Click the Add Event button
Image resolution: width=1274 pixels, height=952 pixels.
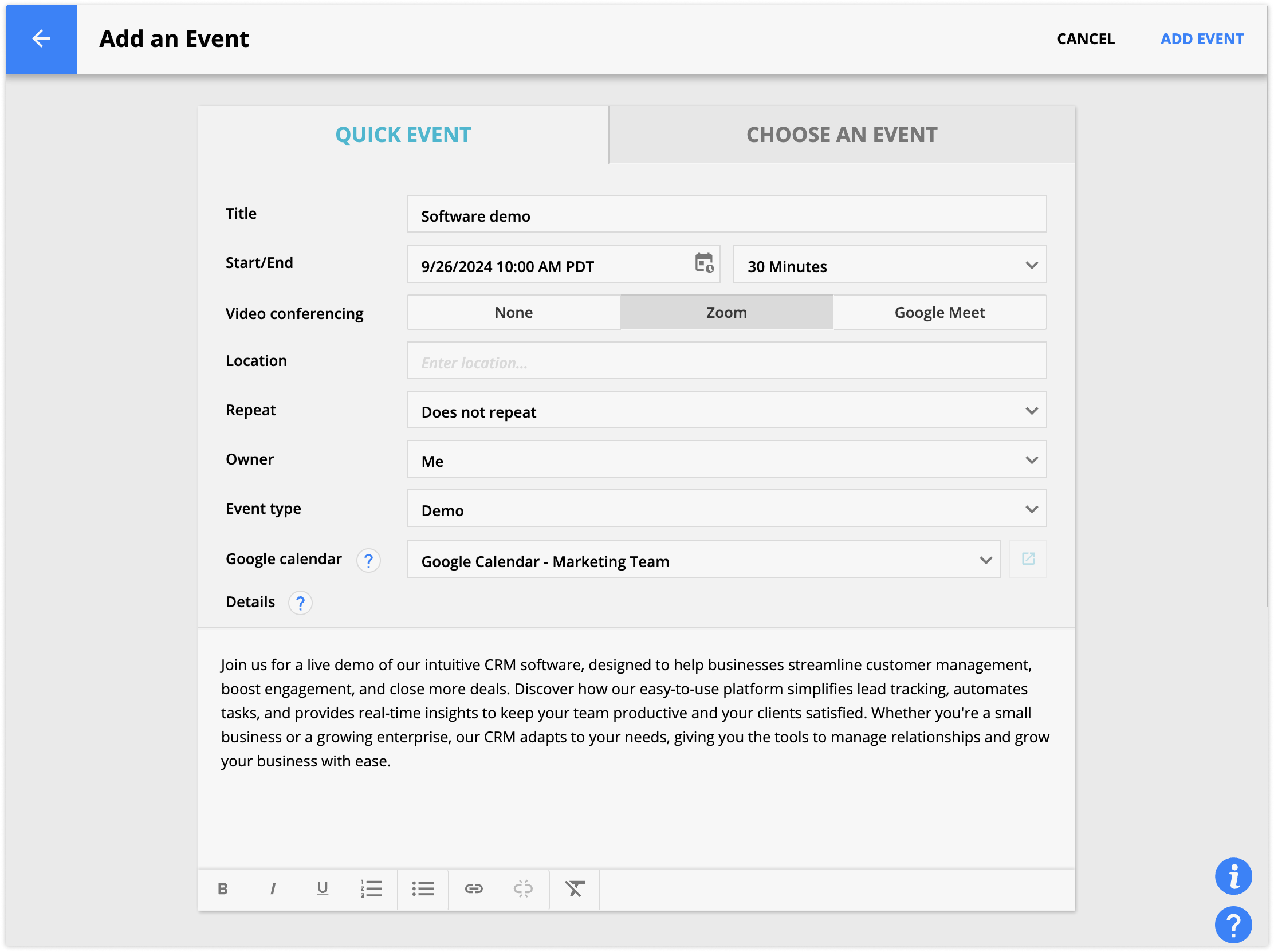pos(1202,39)
